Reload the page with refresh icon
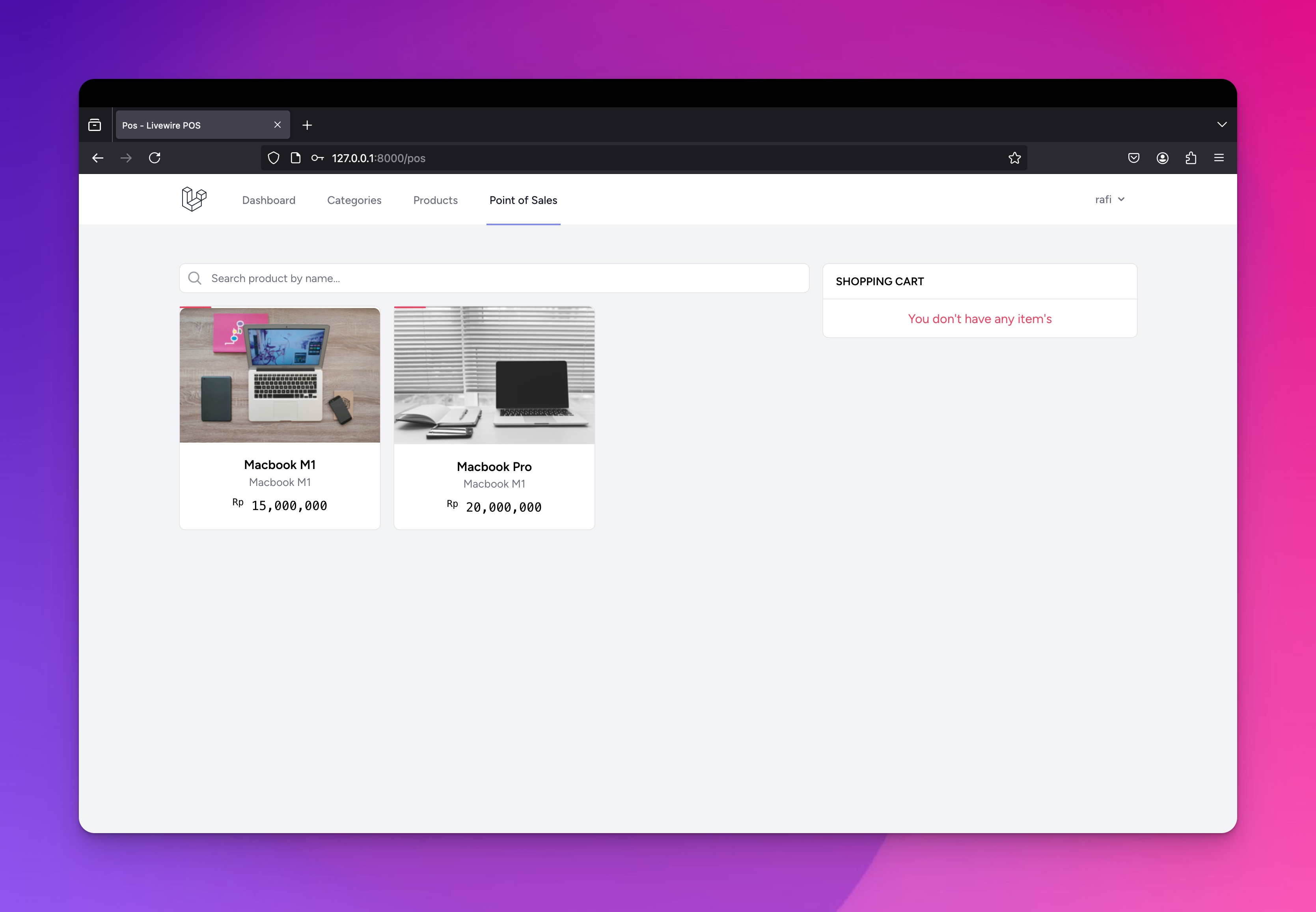This screenshot has width=1316, height=912. coord(155,158)
